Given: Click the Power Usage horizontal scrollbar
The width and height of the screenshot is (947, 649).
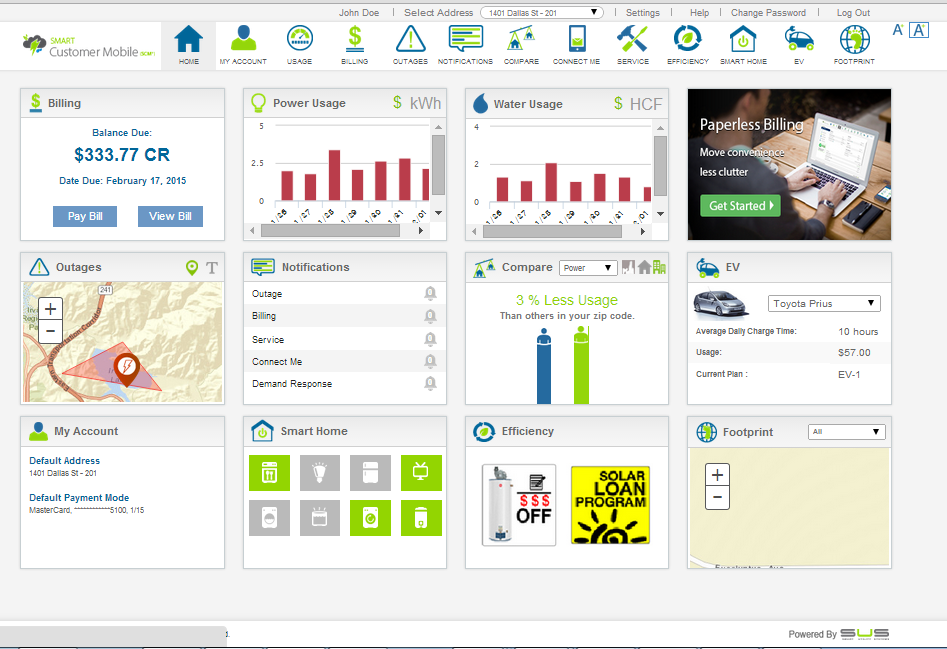Looking at the screenshot, I should [x=330, y=230].
